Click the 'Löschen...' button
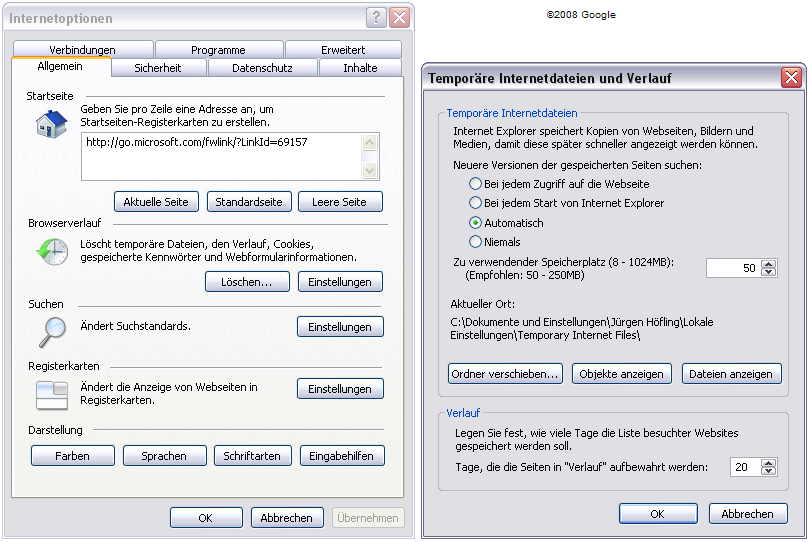The image size is (810, 542). click(246, 282)
